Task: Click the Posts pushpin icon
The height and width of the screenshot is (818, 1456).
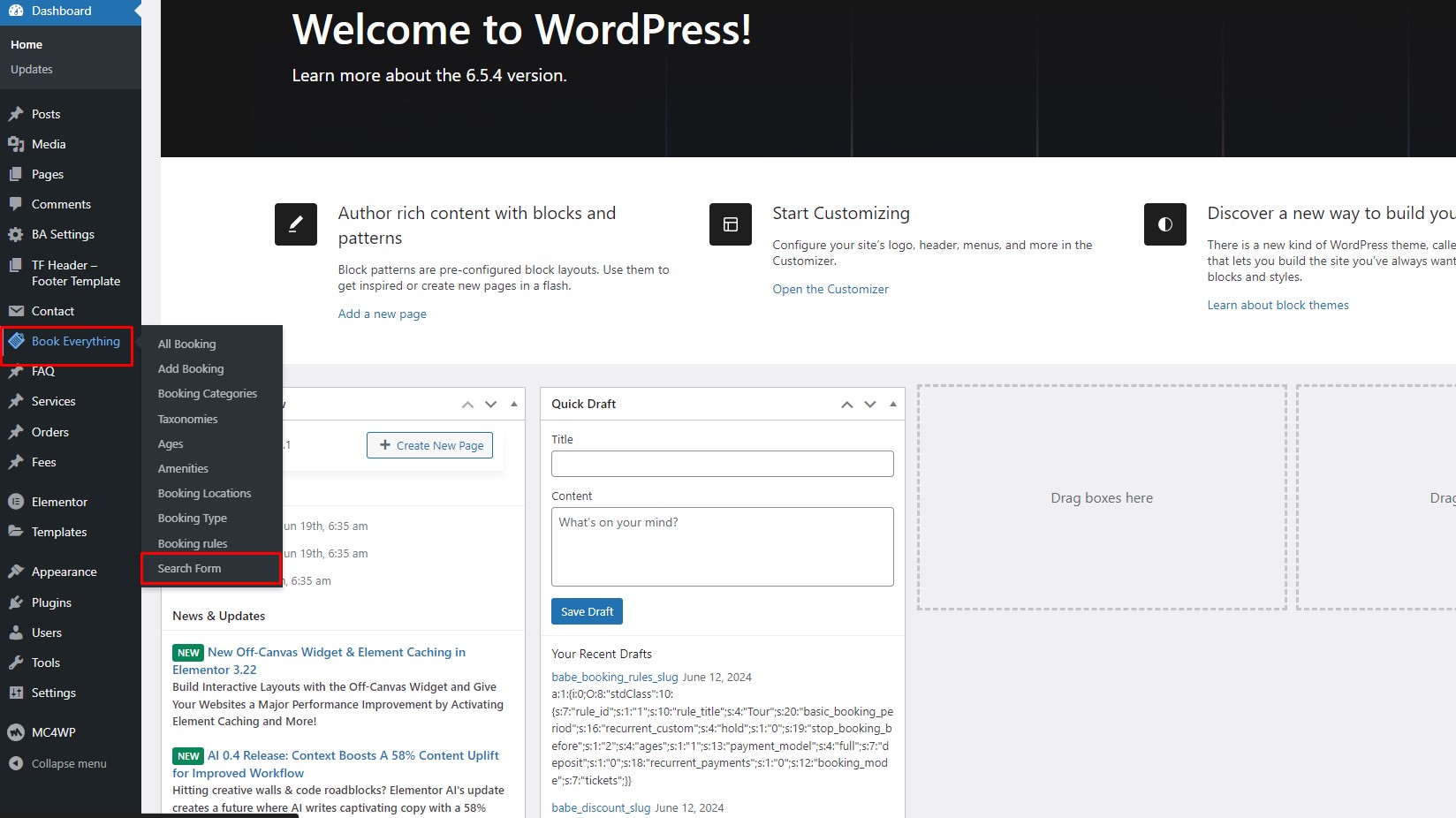Action: (16, 114)
